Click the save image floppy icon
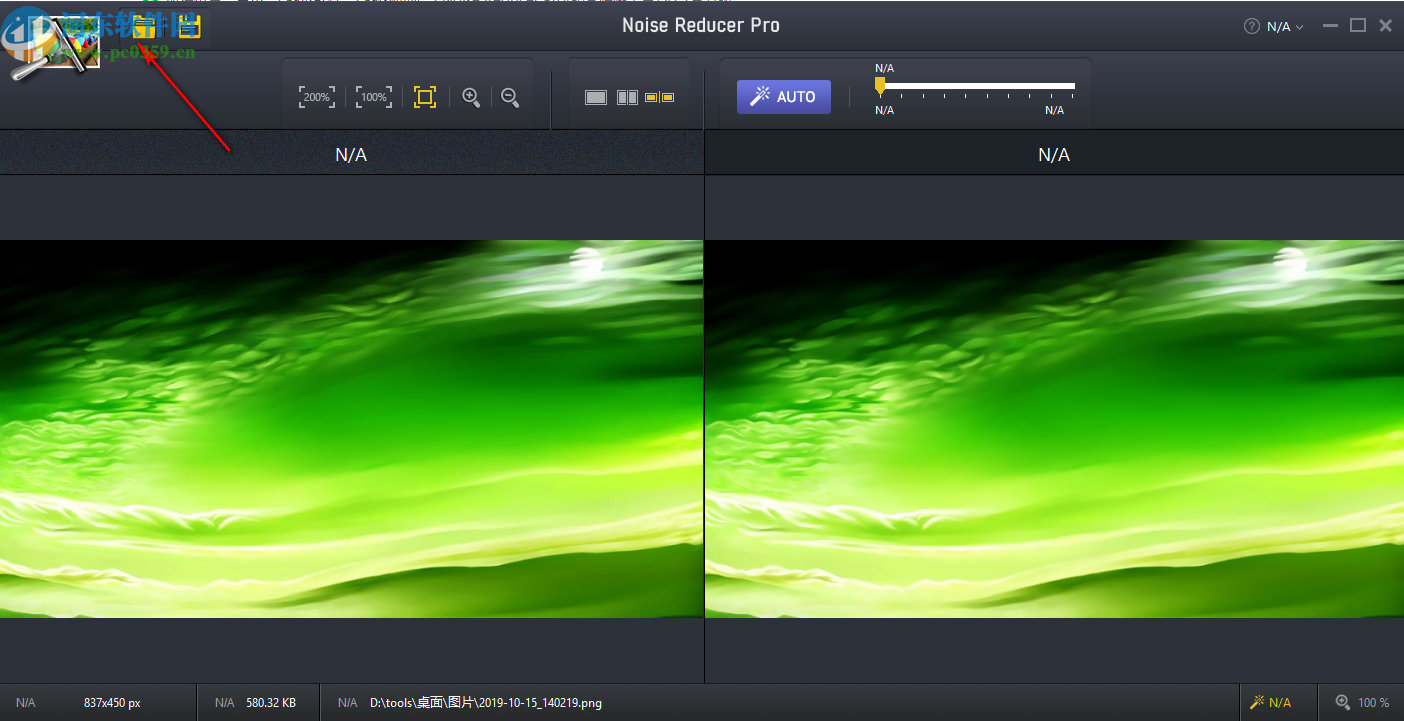Screen dimensions: 1404x721 tap(189, 26)
